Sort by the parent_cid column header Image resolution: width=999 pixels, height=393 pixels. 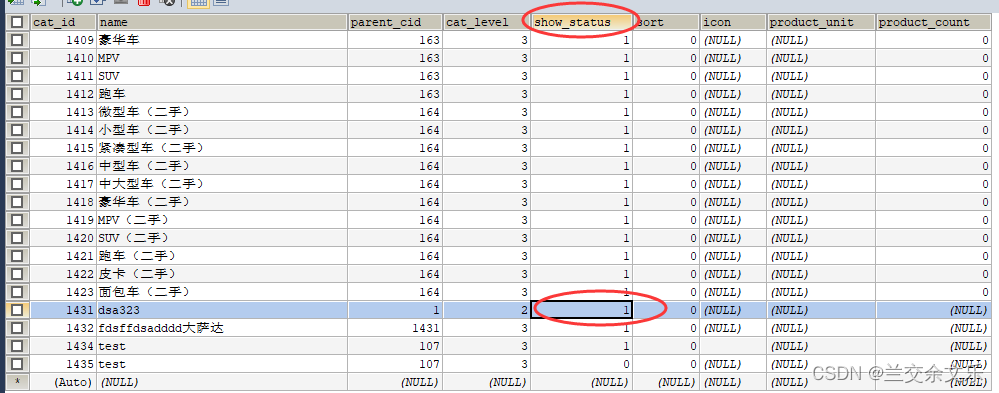[395, 22]
